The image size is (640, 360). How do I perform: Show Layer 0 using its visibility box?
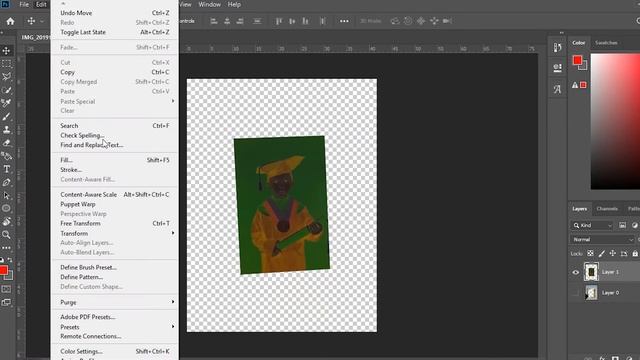click(576, 293)
